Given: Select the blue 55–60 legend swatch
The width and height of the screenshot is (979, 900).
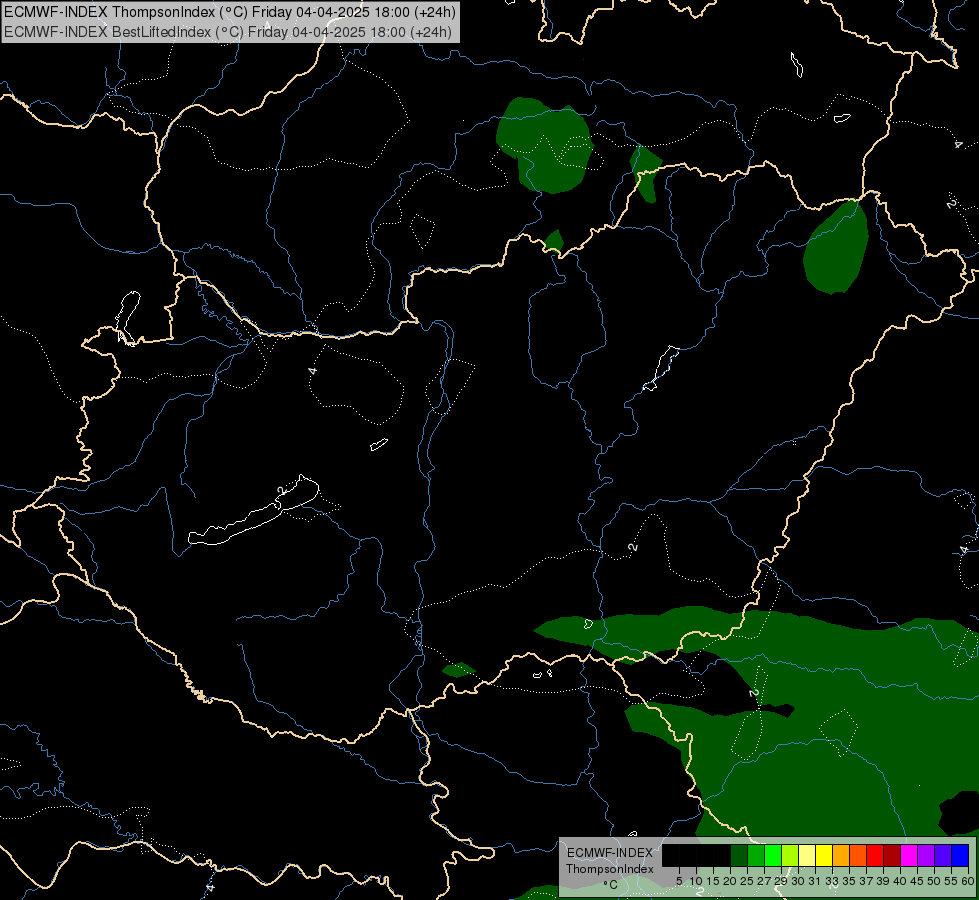Looking at the screenshot, I should coord(960,855).
